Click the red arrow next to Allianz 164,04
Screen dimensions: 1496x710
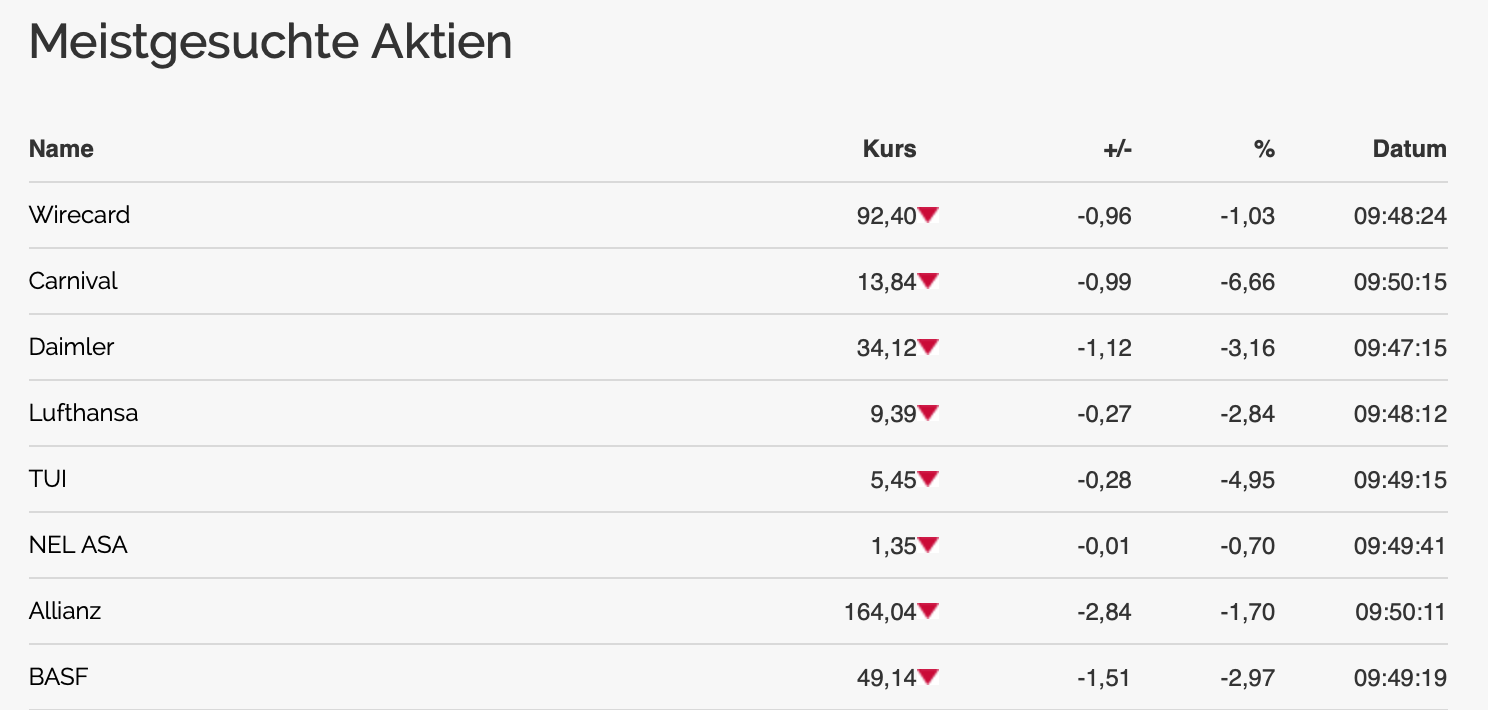click(x=928, y=610)
